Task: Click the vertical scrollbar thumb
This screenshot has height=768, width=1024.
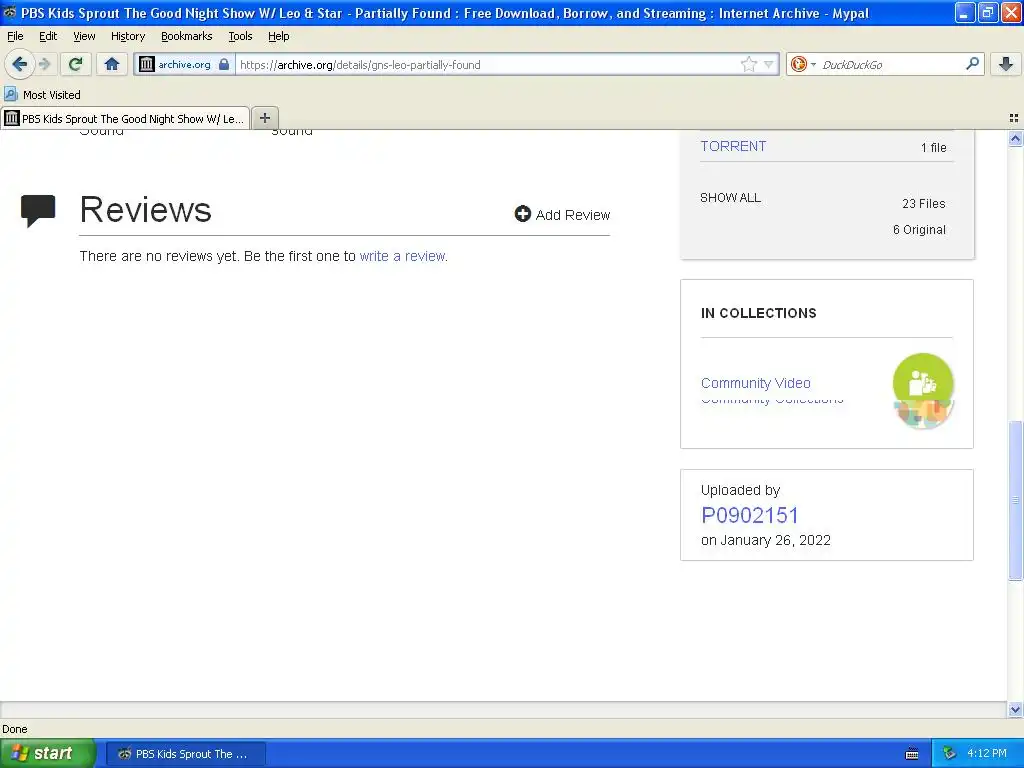Action: [x=1015, y=500]
